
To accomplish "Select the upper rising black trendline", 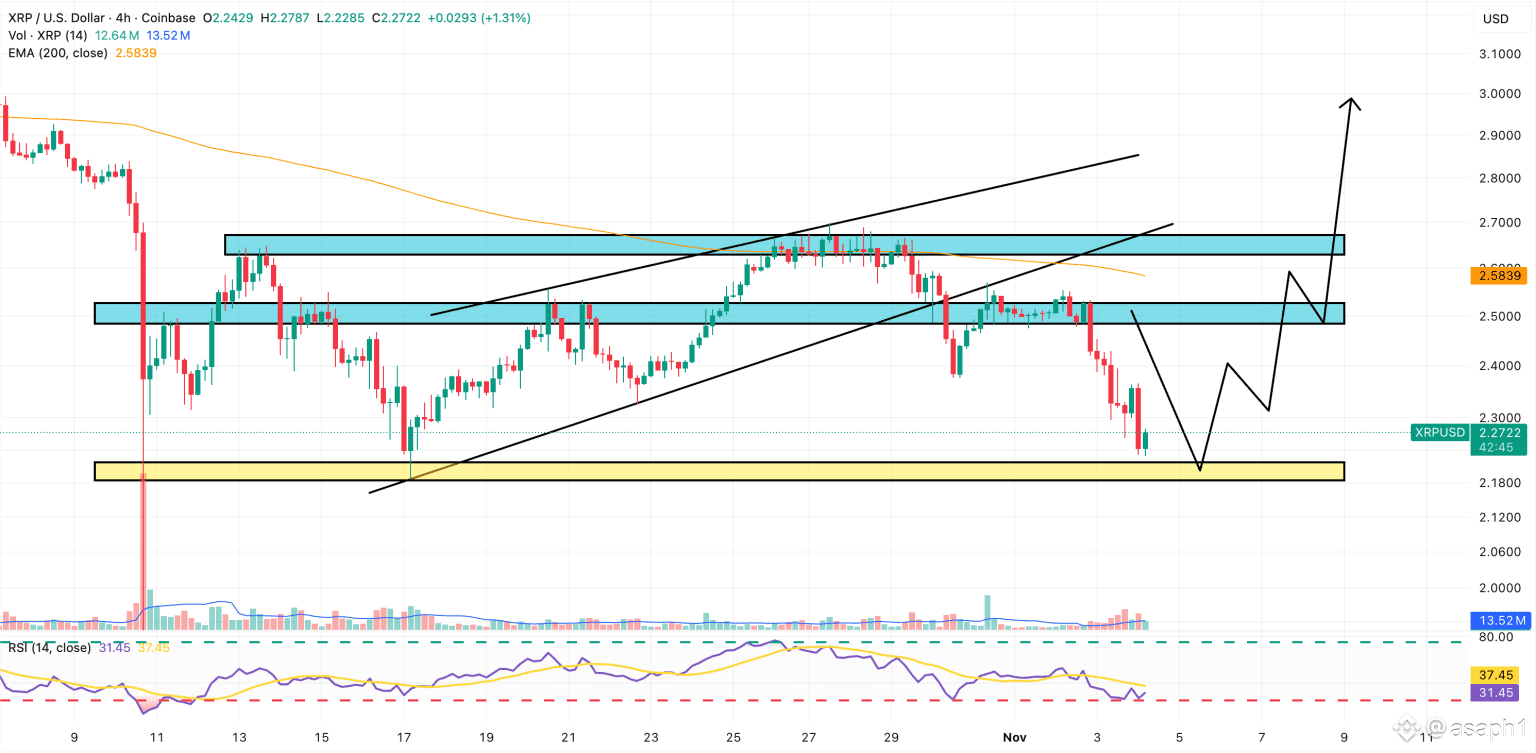I will pyautogui.click(x=785, y=235).
